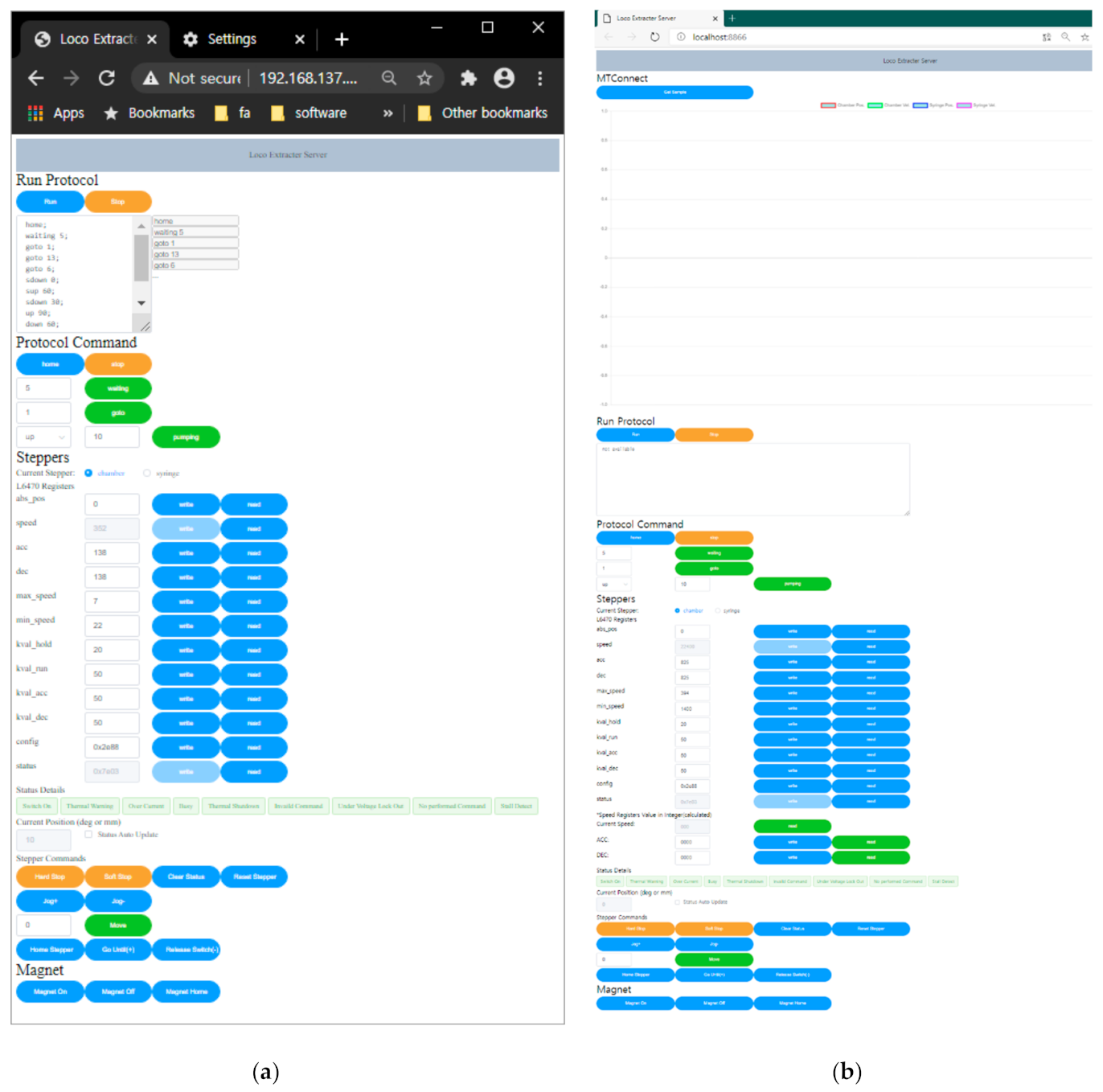Click the green pumping button in the Chrome window
This screenshot has width=1103, height=1092.
pos(186,437)
